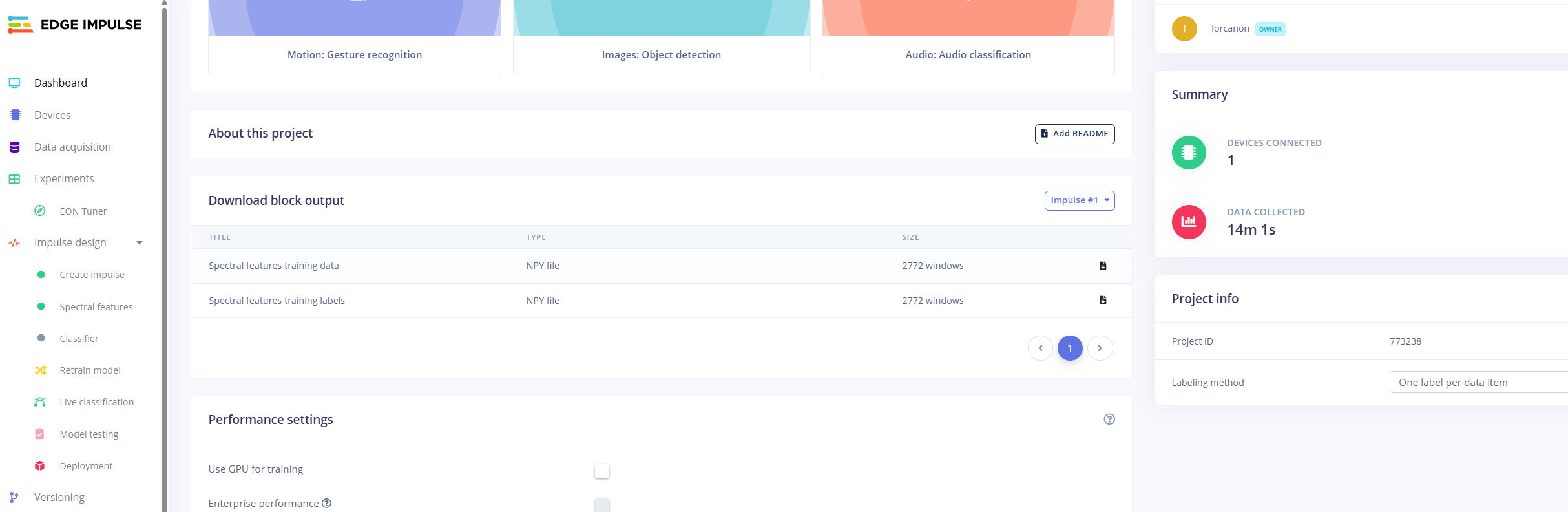Open Retrain model page
1568x512 pixels.
tap(90, 370)
